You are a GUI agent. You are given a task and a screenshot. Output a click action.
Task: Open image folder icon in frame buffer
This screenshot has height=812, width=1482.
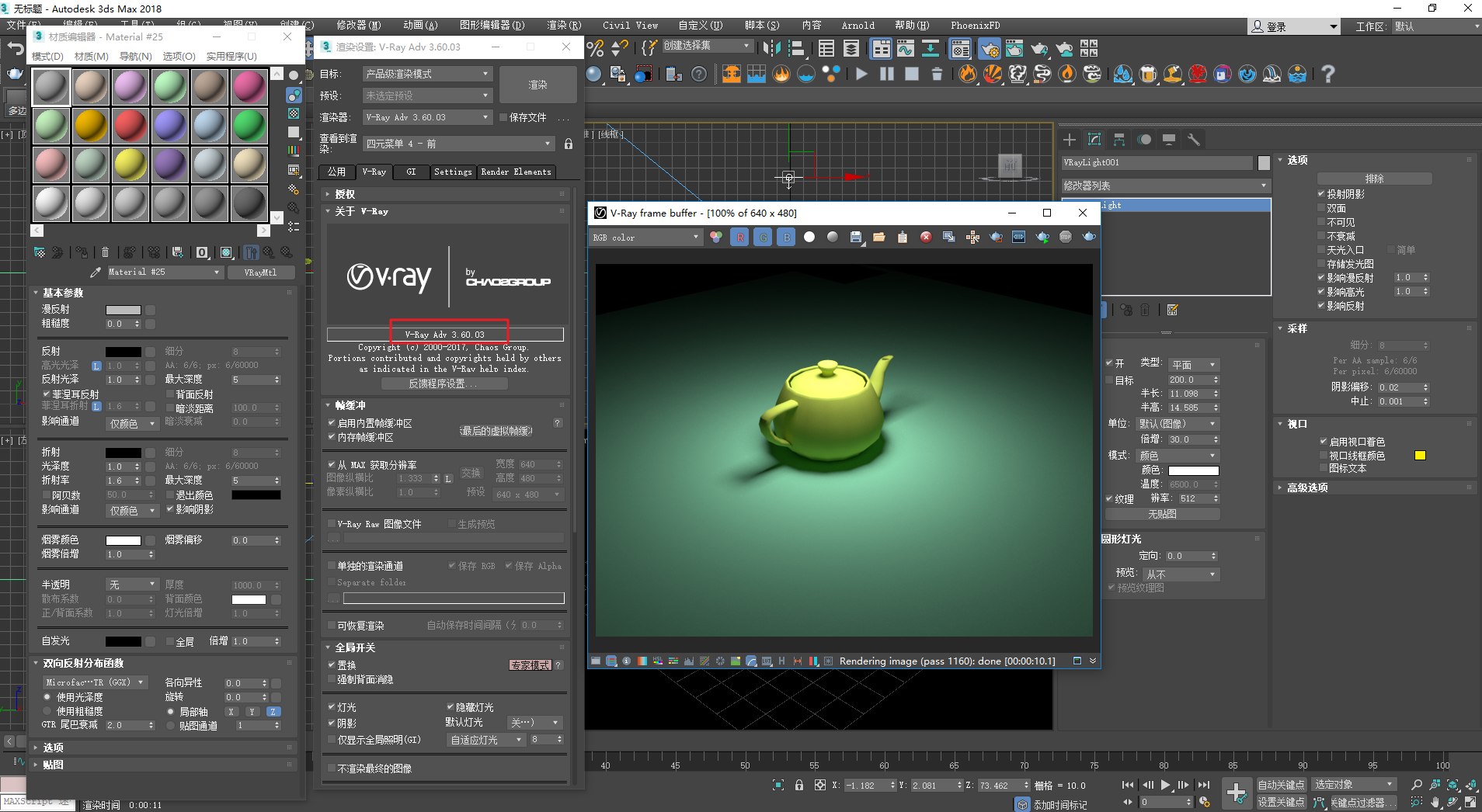879,238
